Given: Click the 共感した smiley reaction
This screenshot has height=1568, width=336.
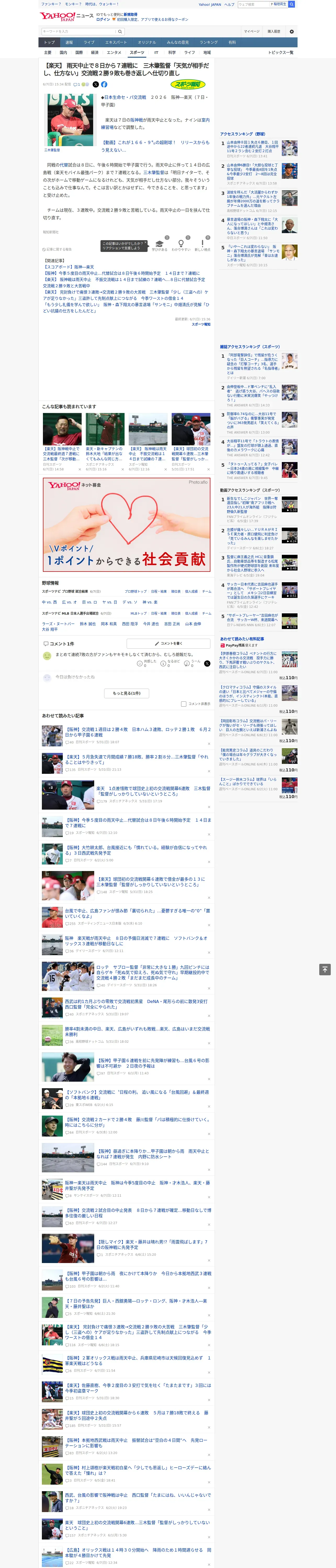Looking at the screenshot, I should coord(140,664).
